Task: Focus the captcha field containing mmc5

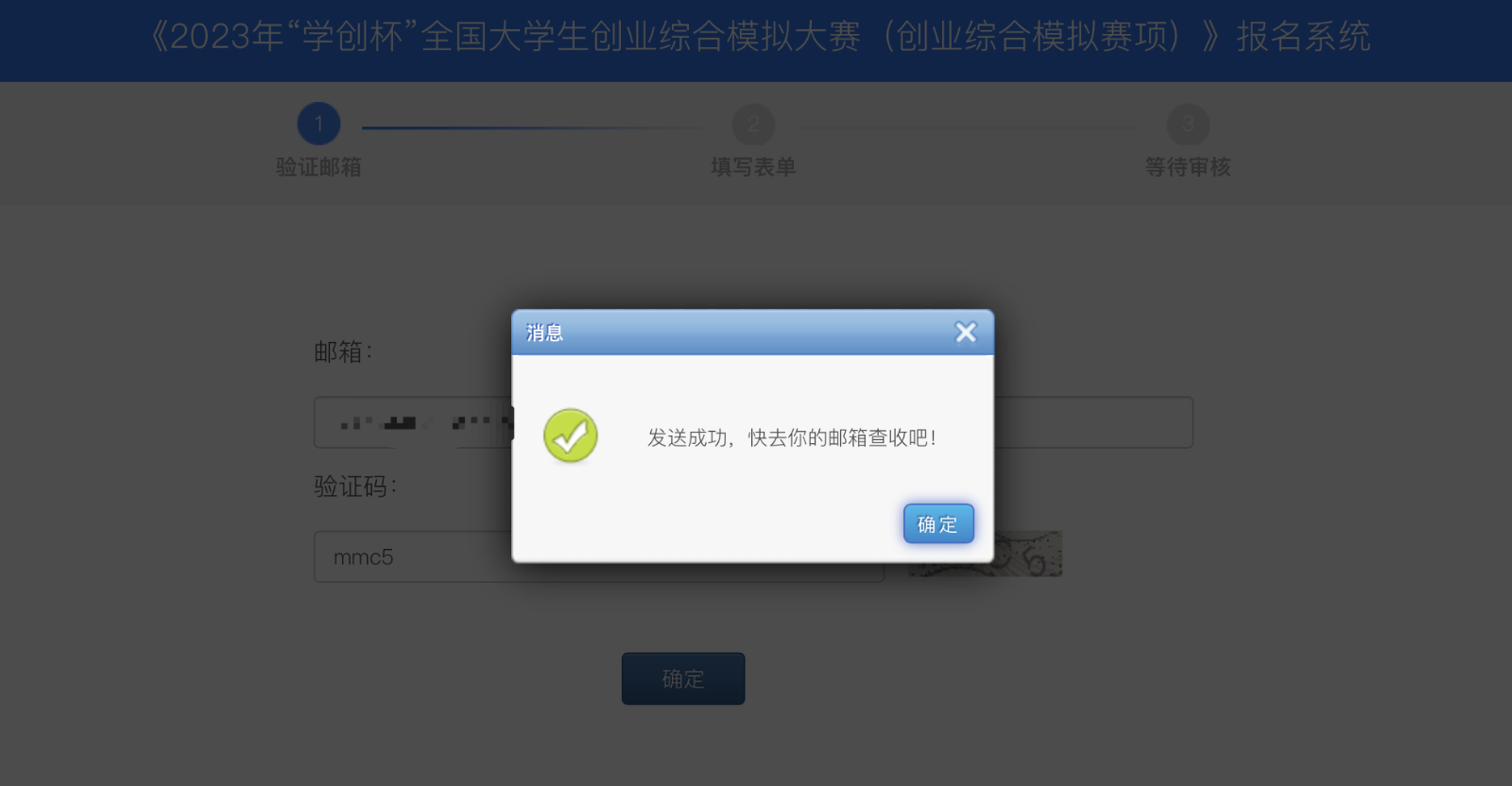Action: (599, 556)
